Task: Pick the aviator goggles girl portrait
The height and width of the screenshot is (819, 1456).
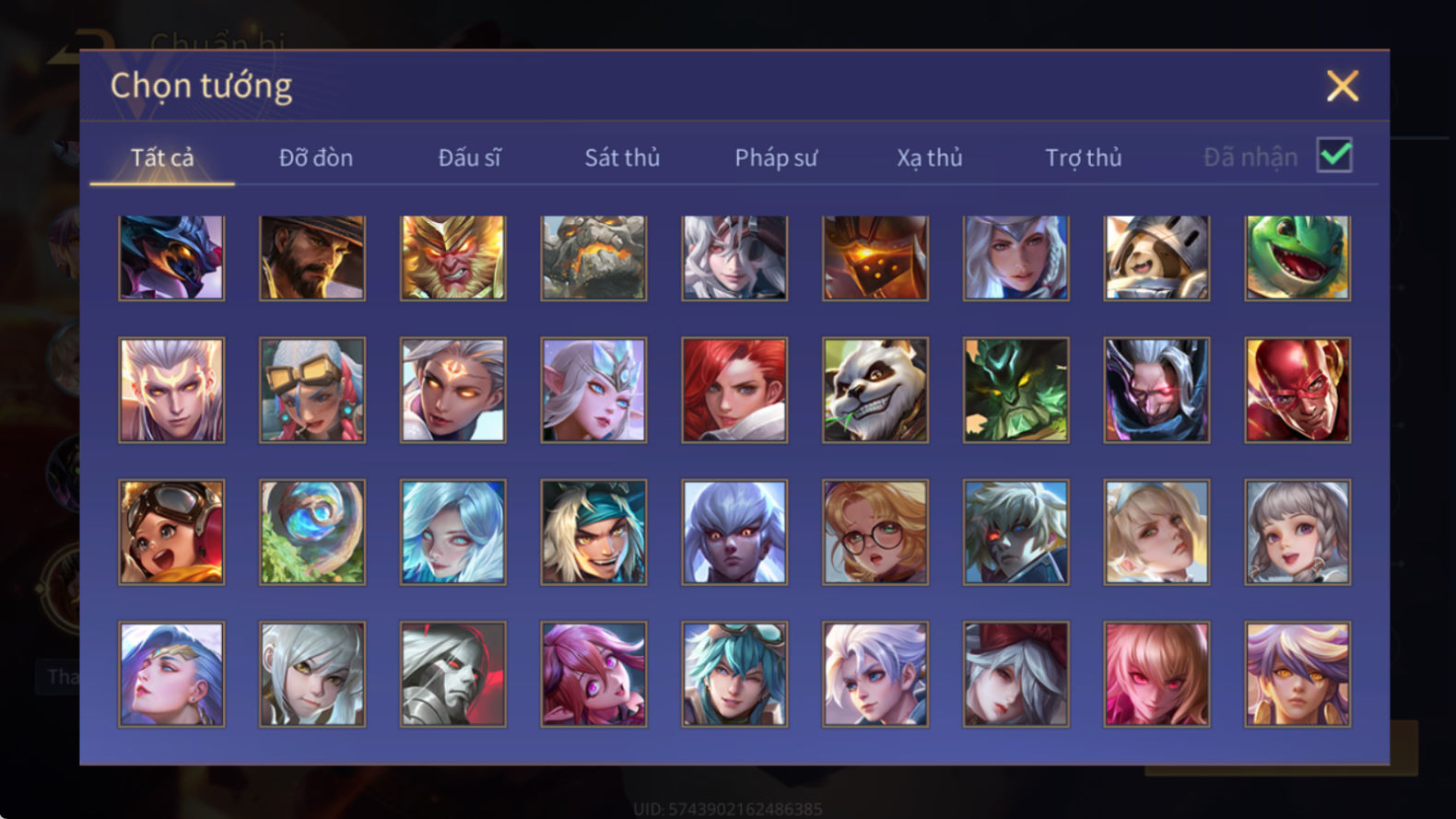Action: (171, 532)
